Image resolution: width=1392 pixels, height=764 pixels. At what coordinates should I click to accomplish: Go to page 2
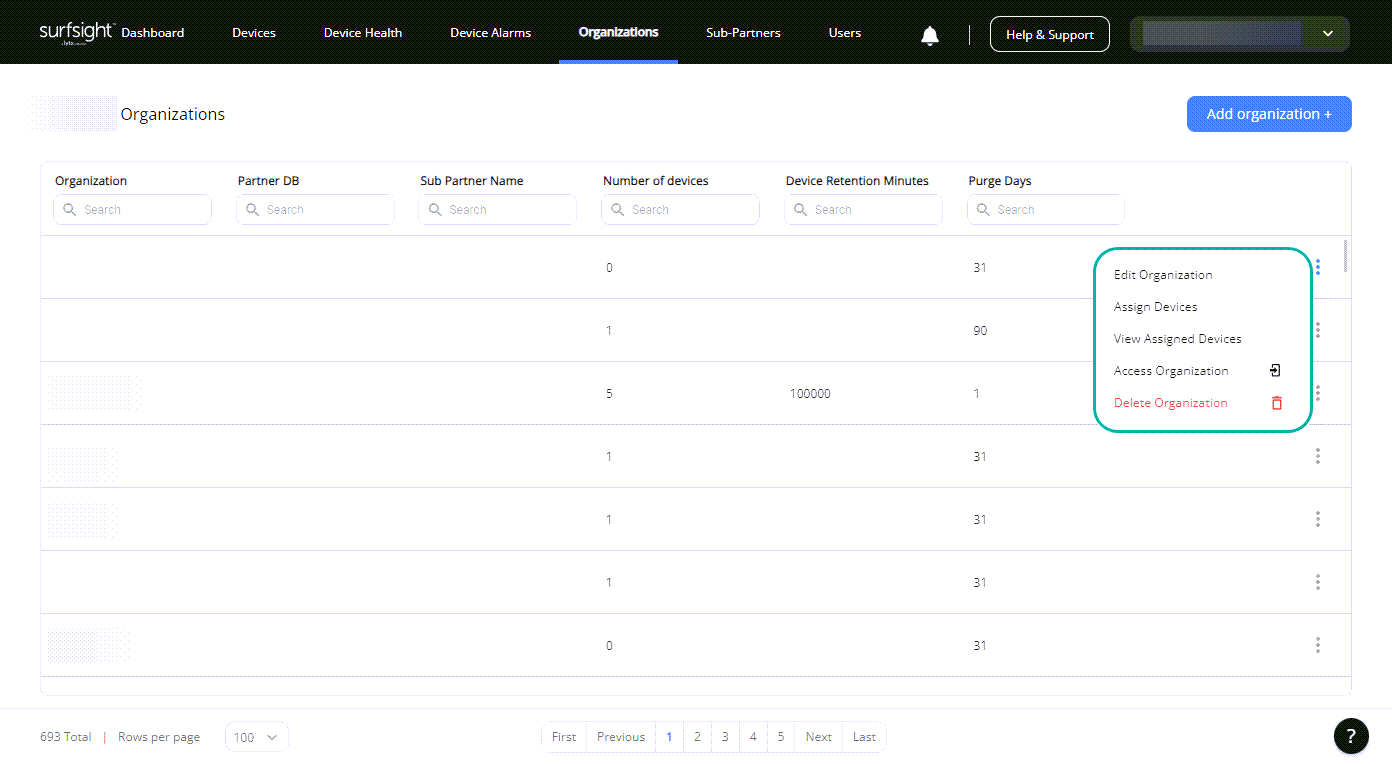[697, 737]
